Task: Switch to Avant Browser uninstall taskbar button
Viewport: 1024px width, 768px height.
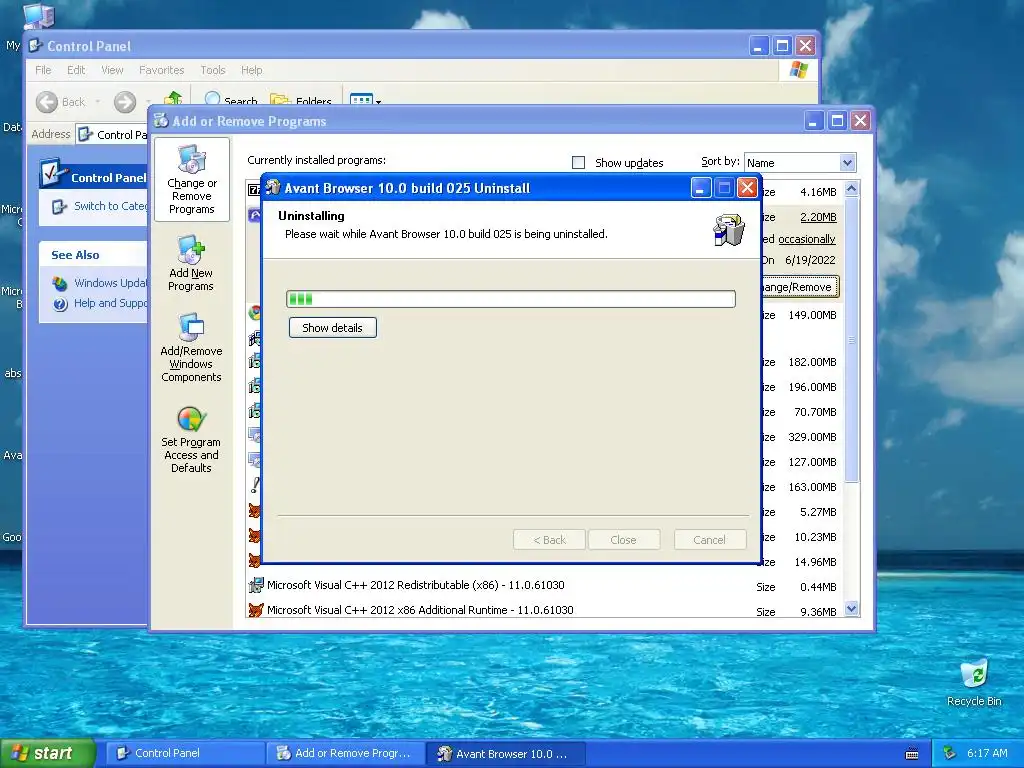Action: [505, 754]
